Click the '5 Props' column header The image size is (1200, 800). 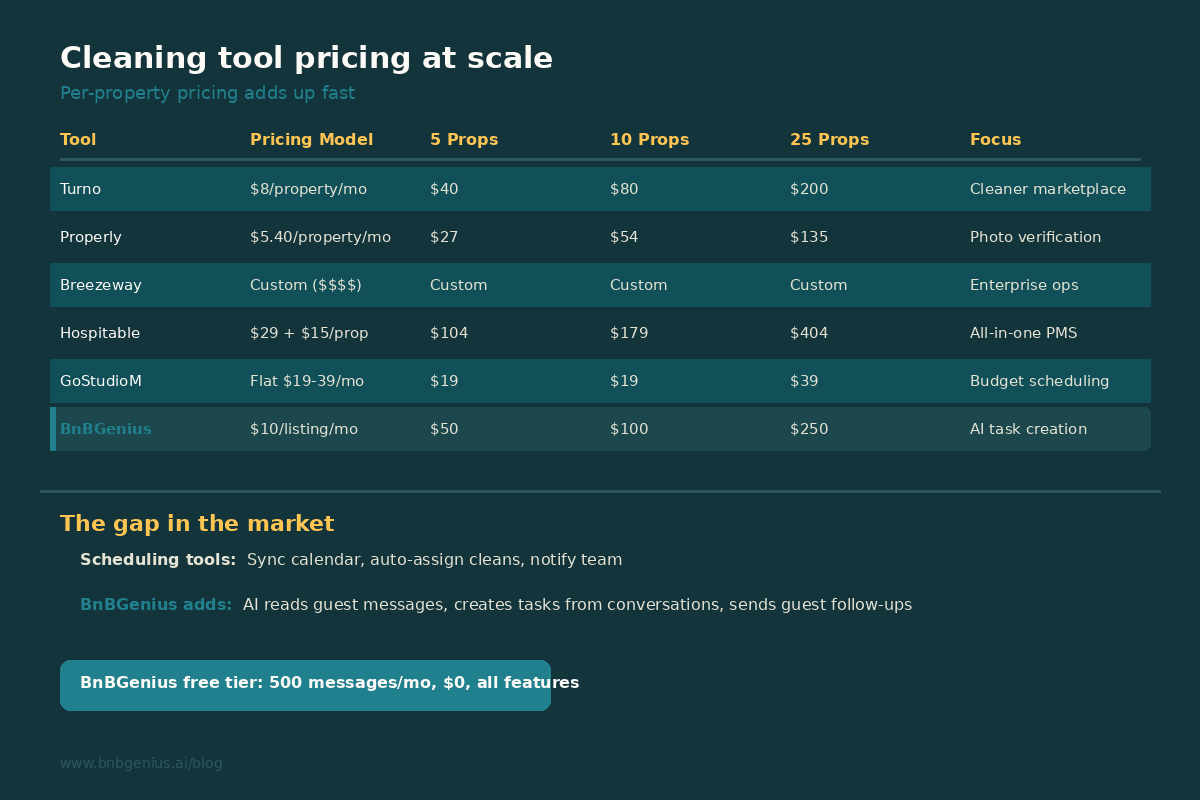pyautogui.click(x=464, y=140)
